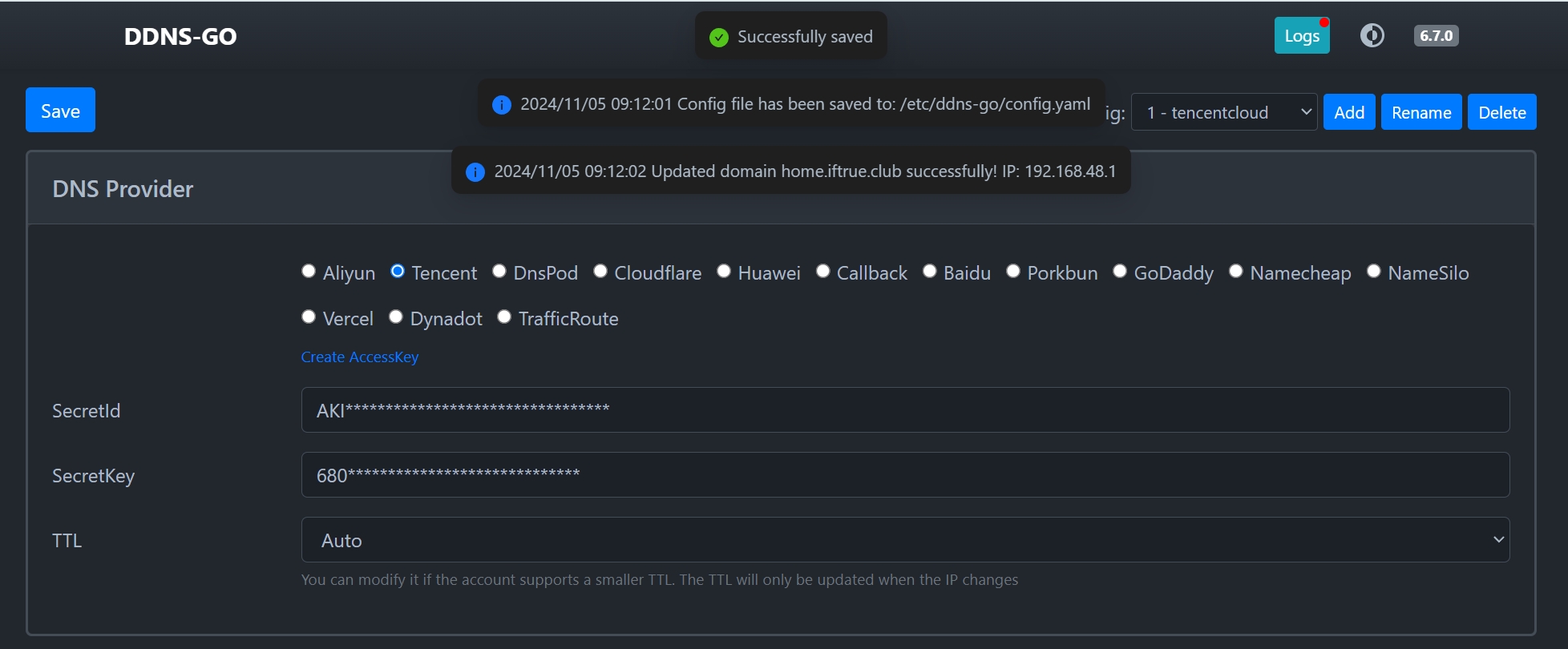Open the config selector showing tencentcloud
The width and height of the screenshot is (1568, 649).
(x=1223, y=112)
